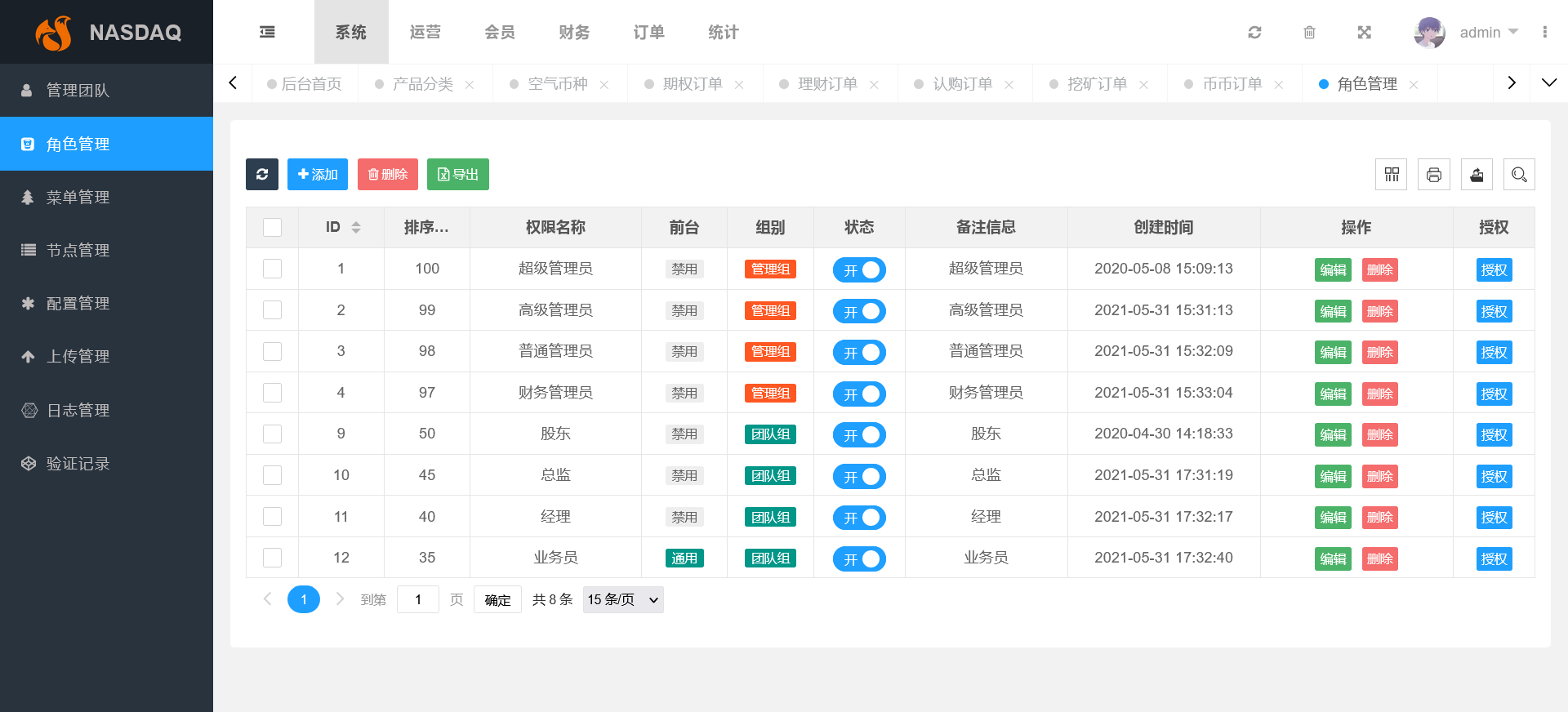Click the page number input field

[418, 600]
